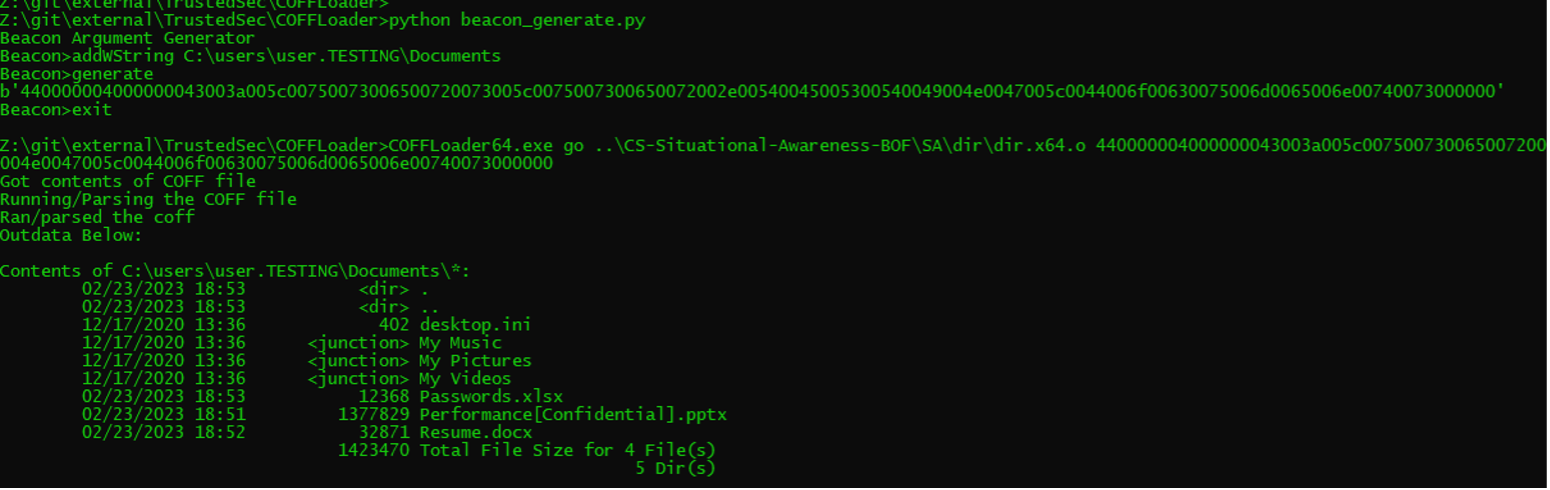Click the Resume.docx file name
The height and width of the screenshot is (490, 1550).
[476, 432]
